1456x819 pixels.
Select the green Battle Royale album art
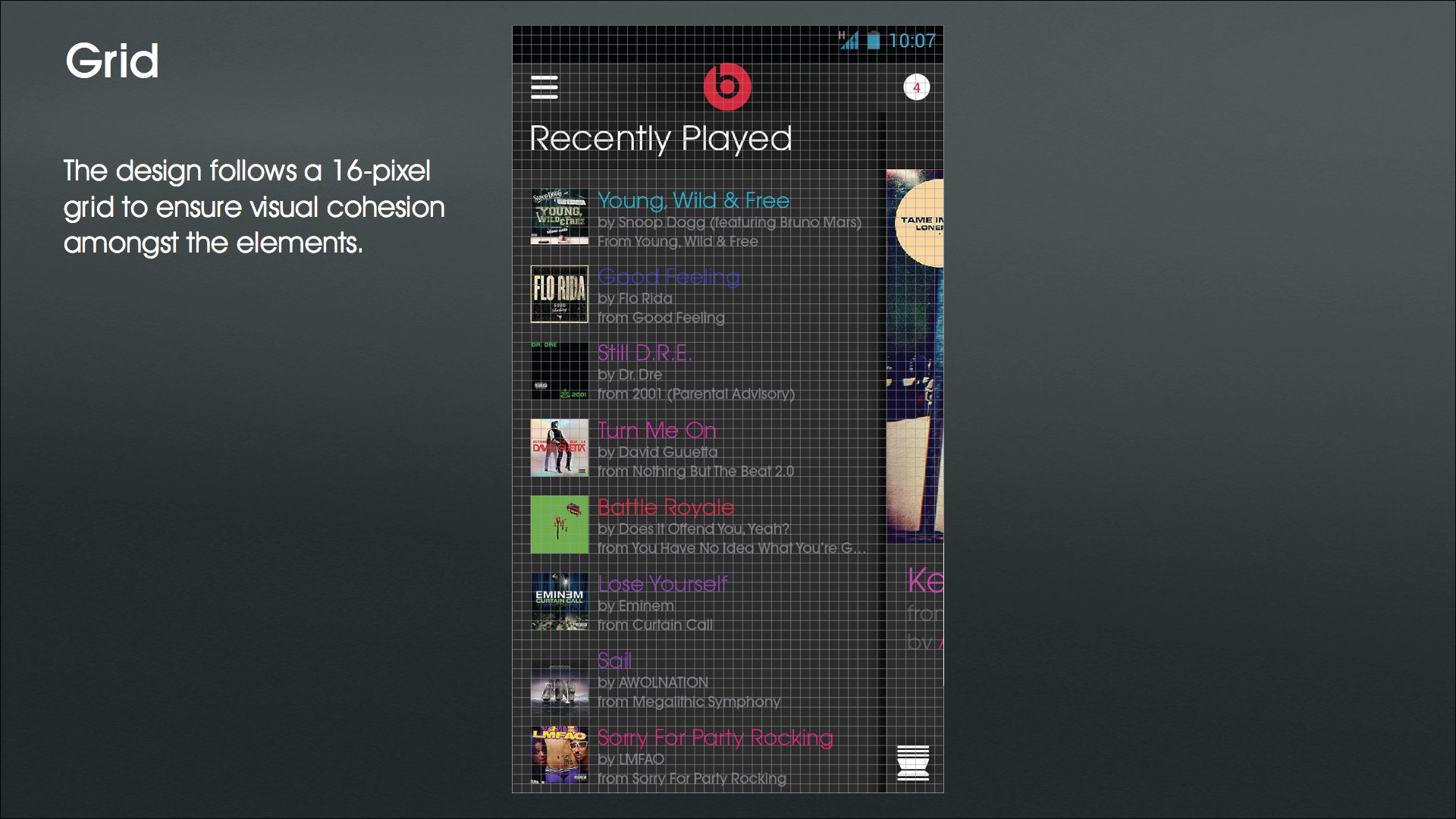point(560,525)
